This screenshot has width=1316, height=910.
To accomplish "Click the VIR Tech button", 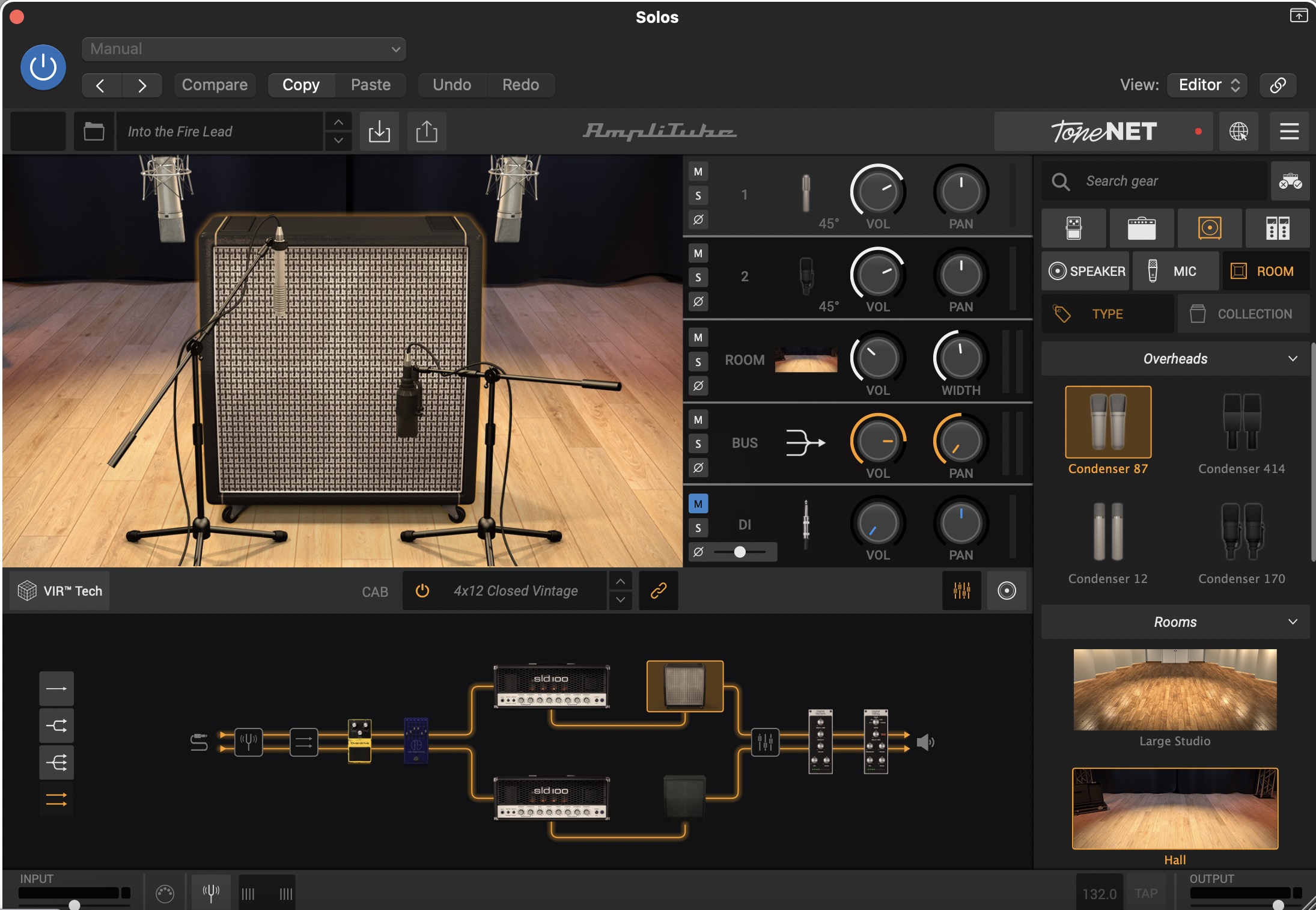I will click(x=60, y=591).
